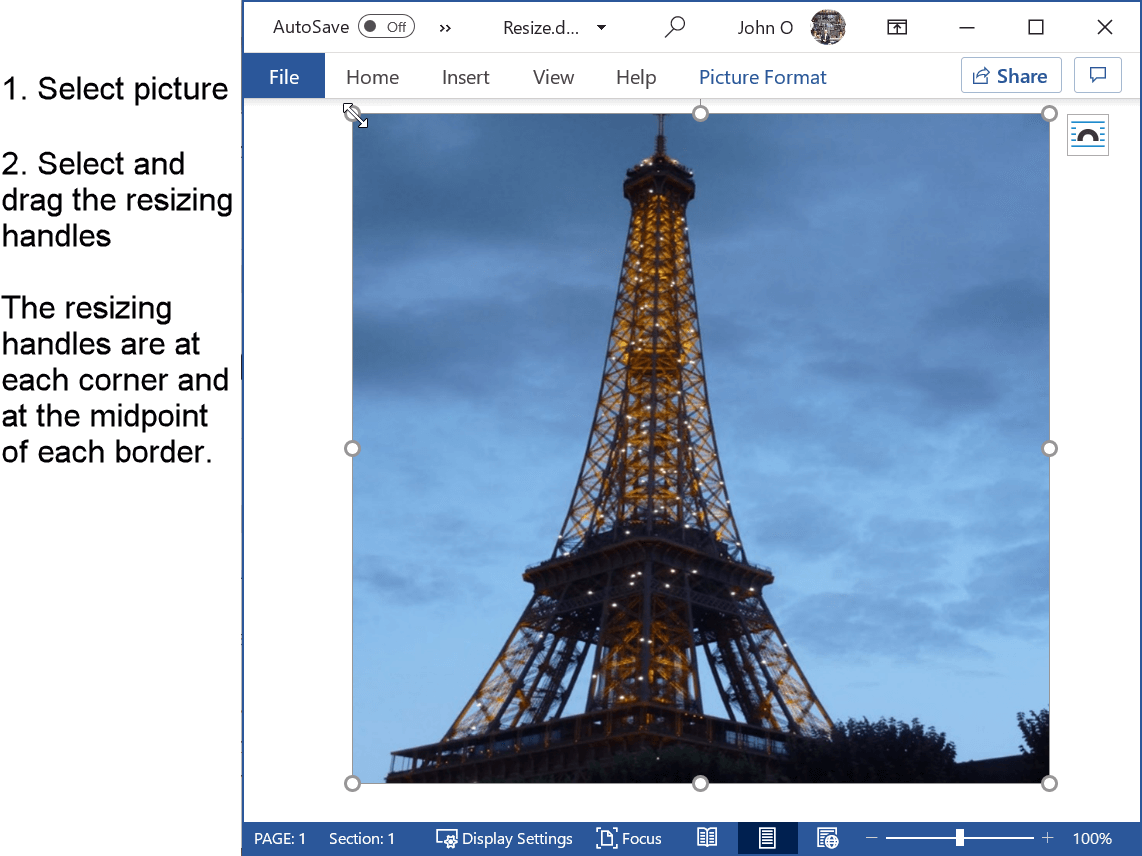Switch to the Insert ribbon tab
Image resolution: width=1142 pixels, height=856 pixels.
pyautogui.click(x=465, y=76)
